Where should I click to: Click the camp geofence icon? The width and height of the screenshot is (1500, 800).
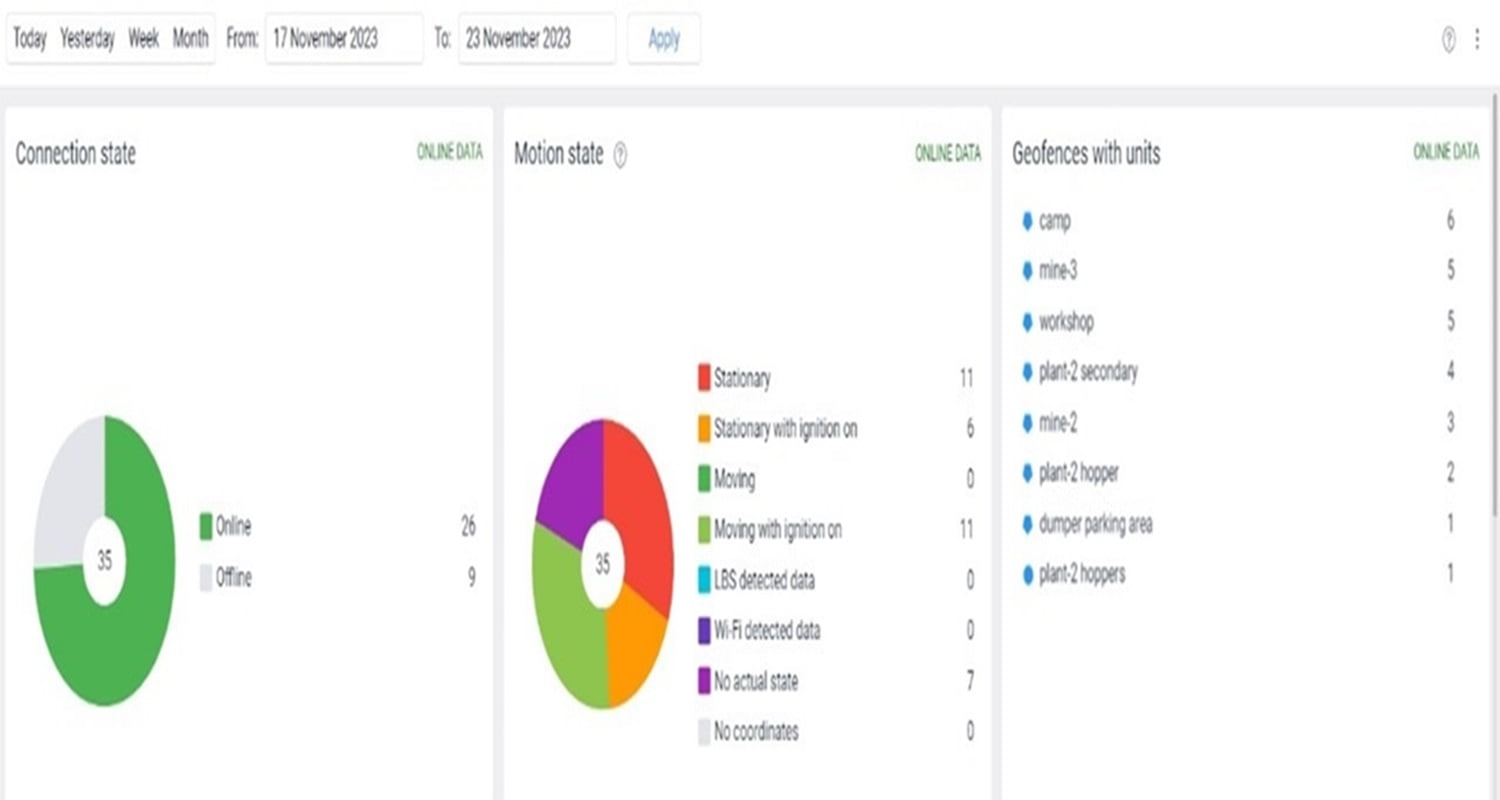(x=1027, y=221)
